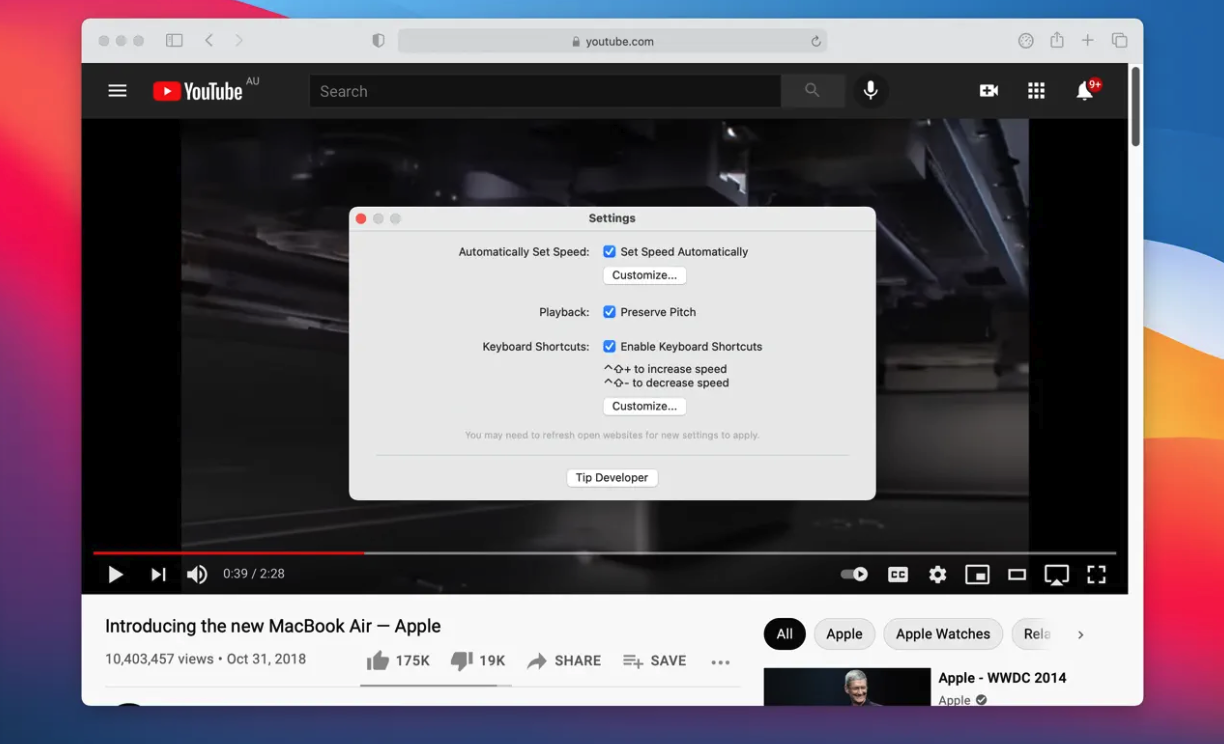The height and width of the screenshot is (744, 1224).
Task: Open the notifications bell
Action: point(1084,91)
